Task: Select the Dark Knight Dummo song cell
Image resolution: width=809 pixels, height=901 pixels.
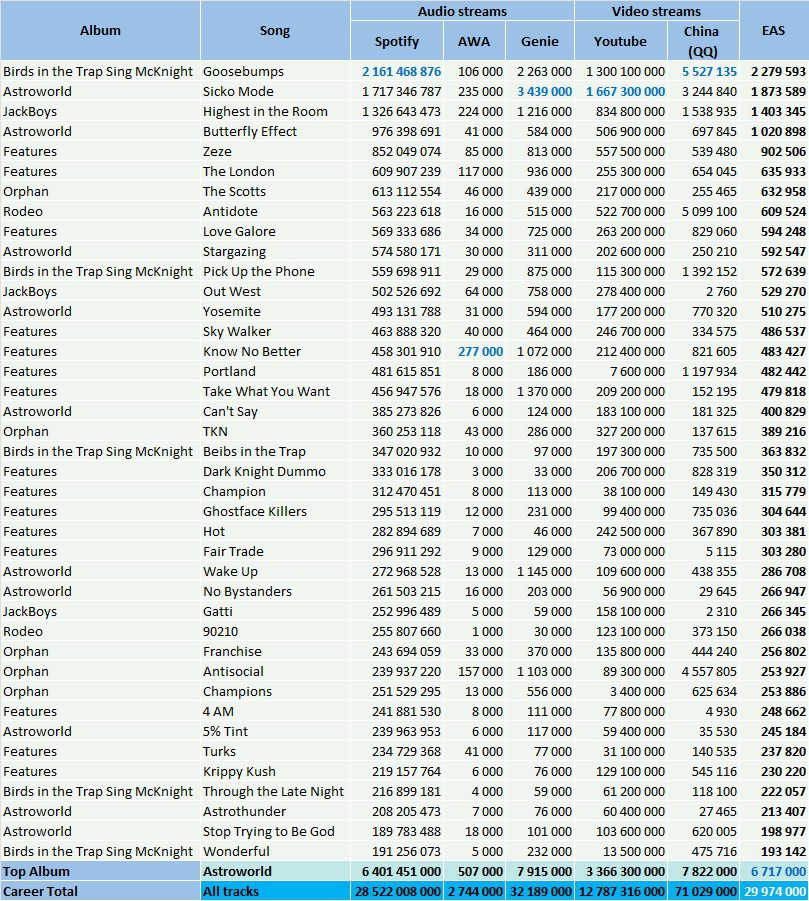Action: pos(275,471)
